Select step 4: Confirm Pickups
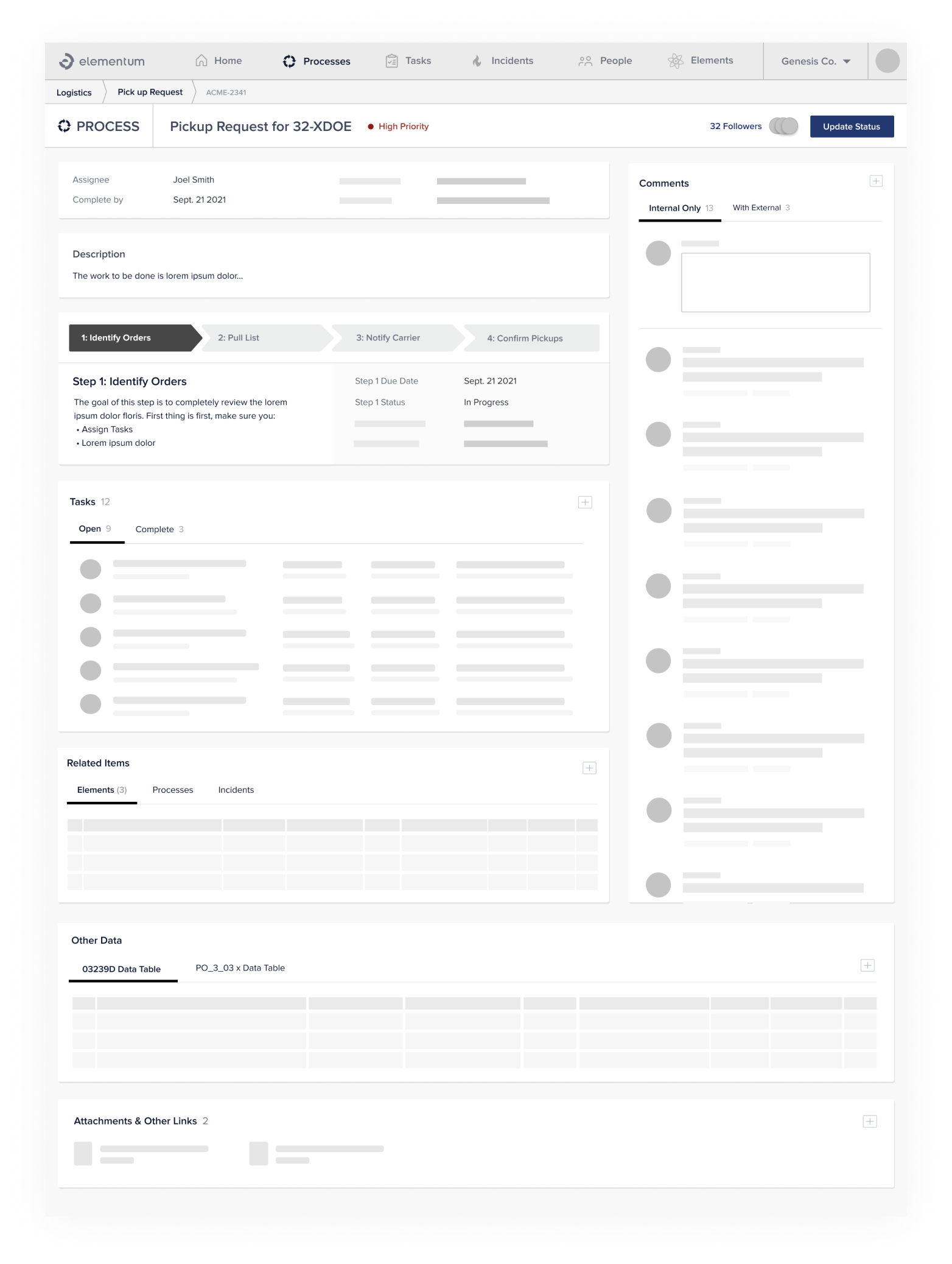952x1264 pixels. (x=531, y=338)
